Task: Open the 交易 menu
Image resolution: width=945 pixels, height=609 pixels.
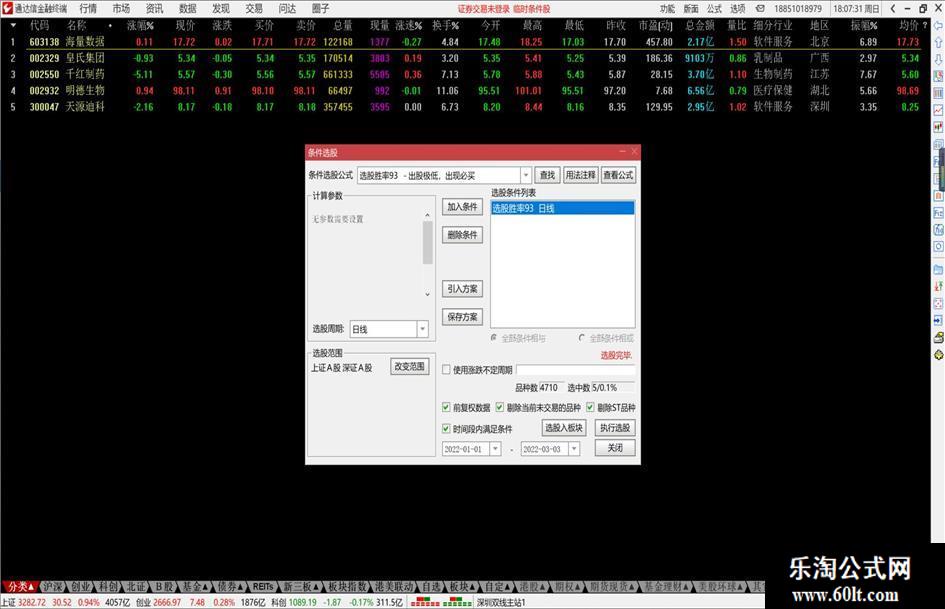Action: pos(254,8)
